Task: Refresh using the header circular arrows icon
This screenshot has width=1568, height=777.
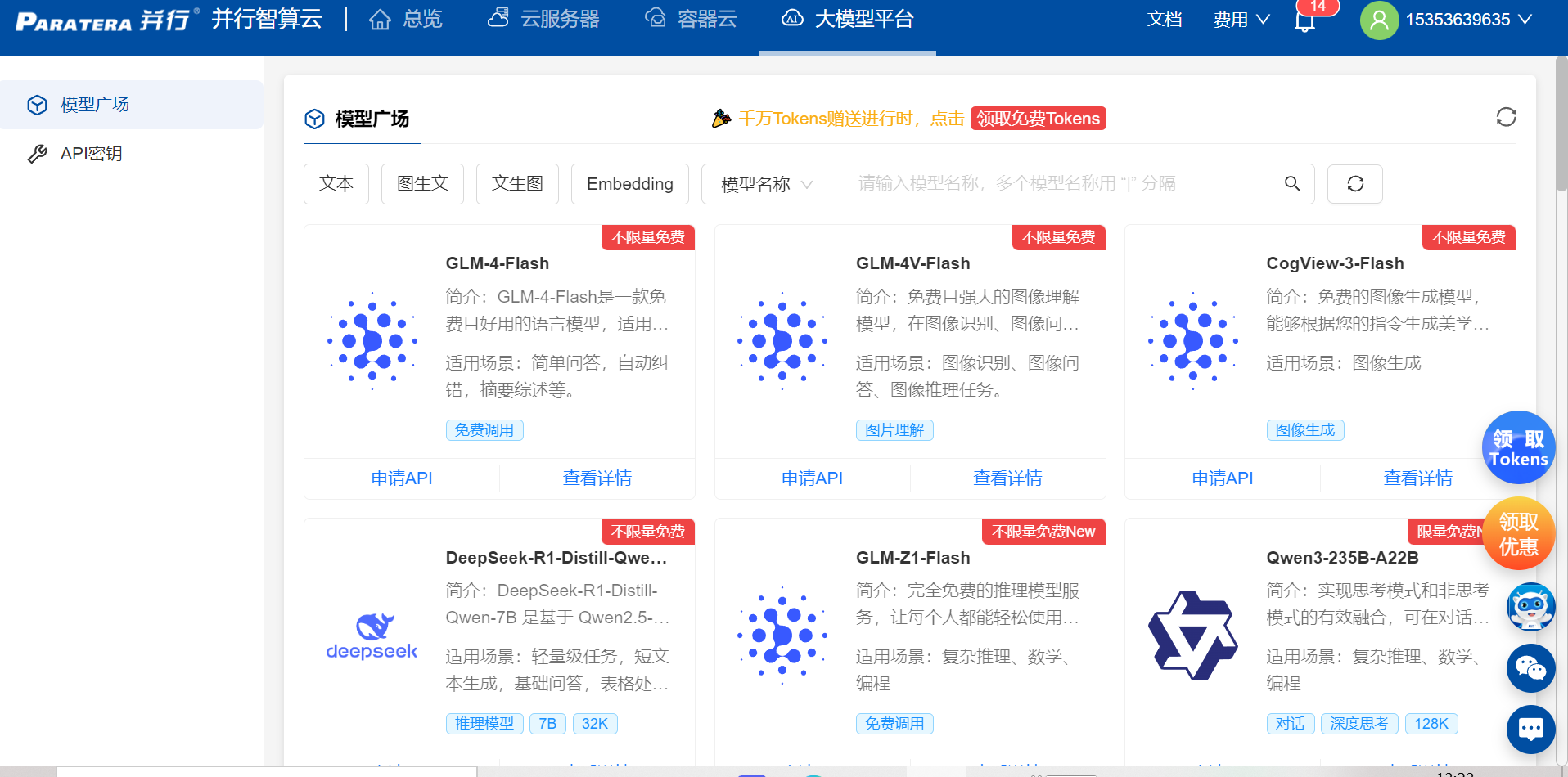Action: tap(1506, 117)
